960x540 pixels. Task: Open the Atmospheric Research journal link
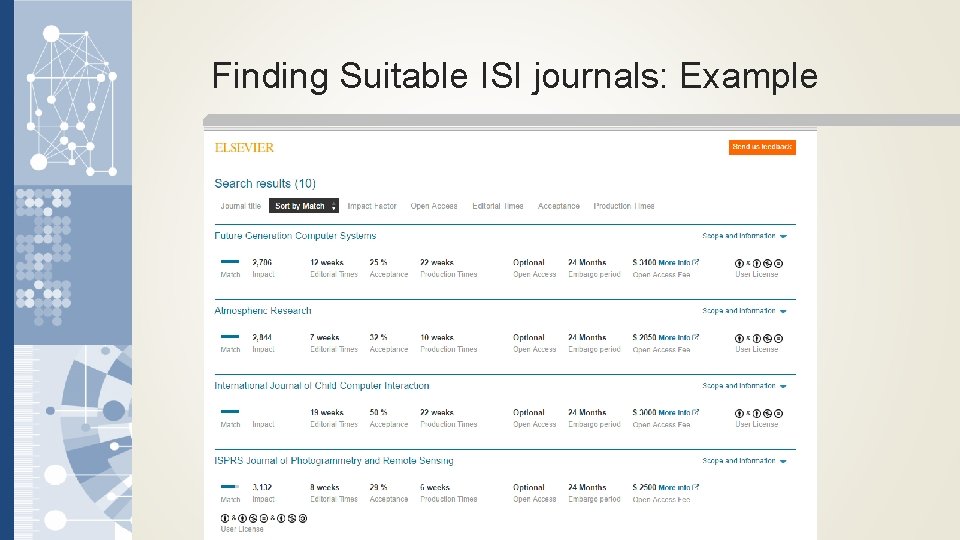(x=263, y=310)
